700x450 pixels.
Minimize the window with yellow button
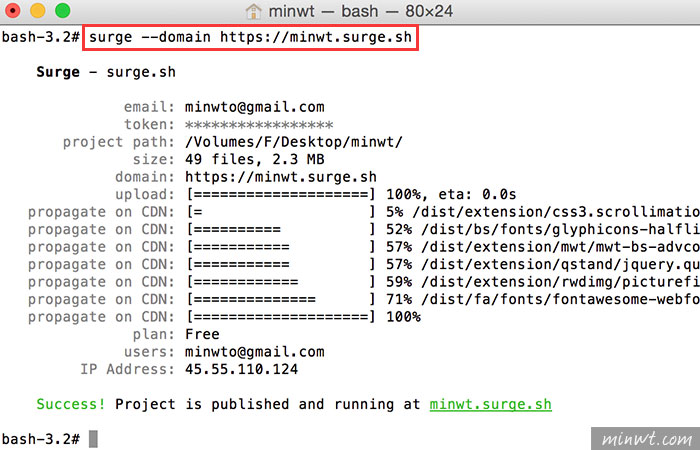coord(38,10)
